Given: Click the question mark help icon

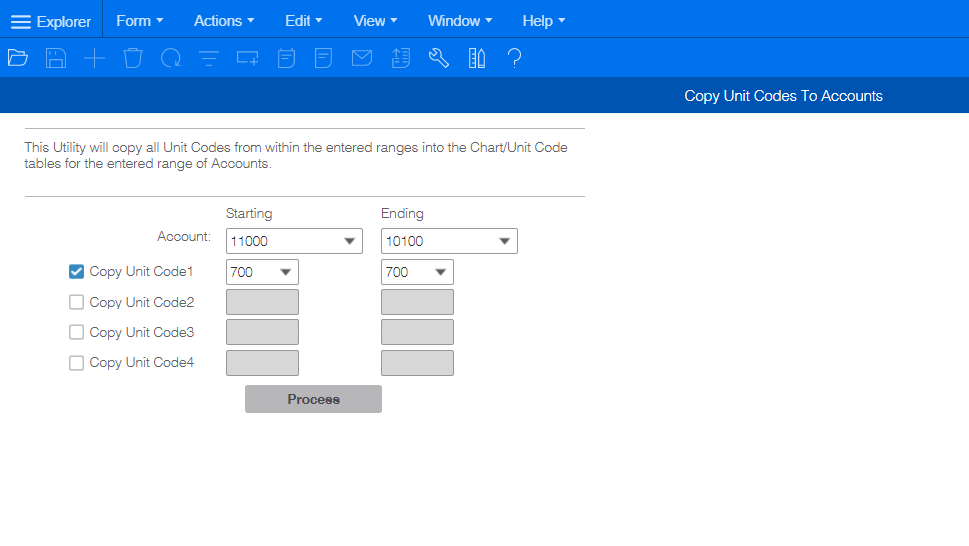Looking at the screenshot, I should pos(515,59).
